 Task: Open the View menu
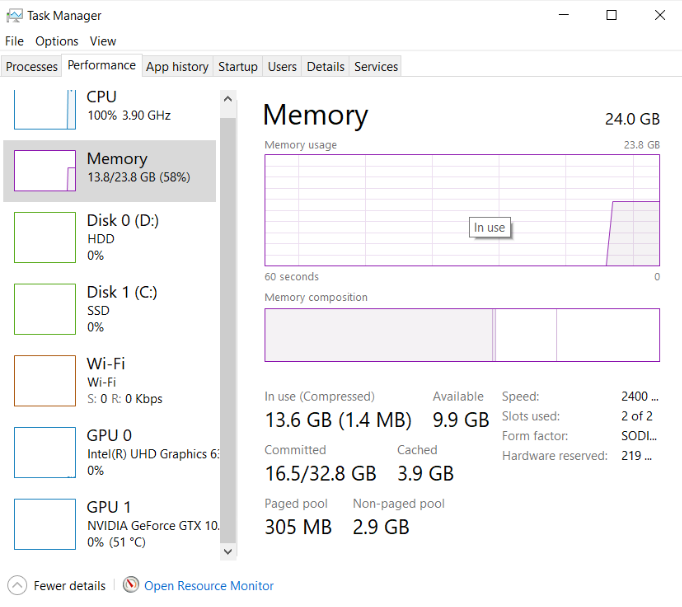point(103,41)
